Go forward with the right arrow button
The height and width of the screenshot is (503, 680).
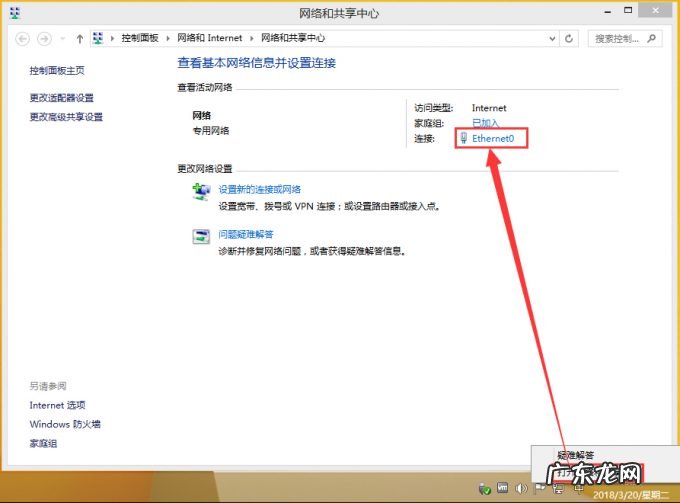coord(44,39)
